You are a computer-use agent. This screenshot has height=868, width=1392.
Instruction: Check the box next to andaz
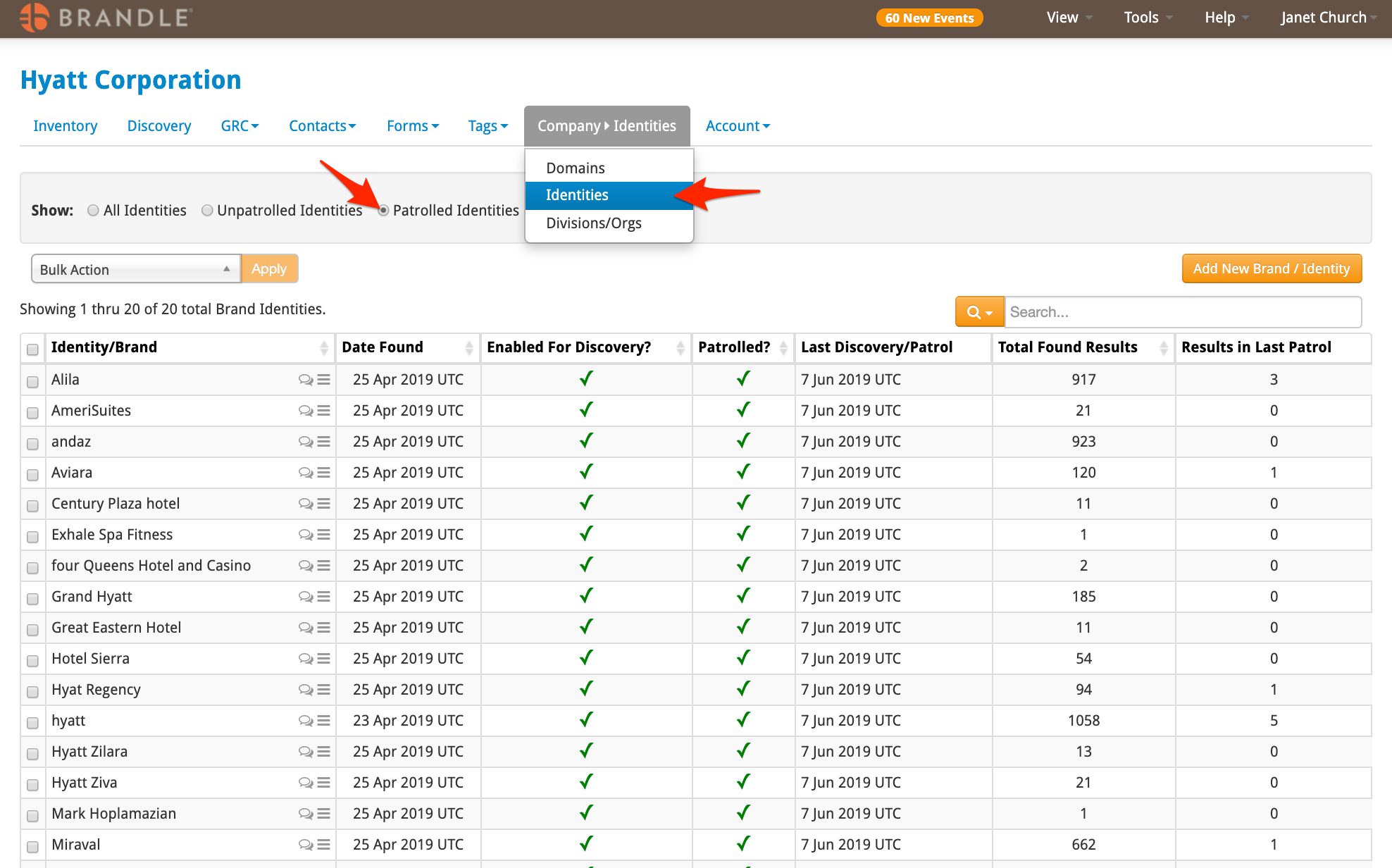point(32,444)
